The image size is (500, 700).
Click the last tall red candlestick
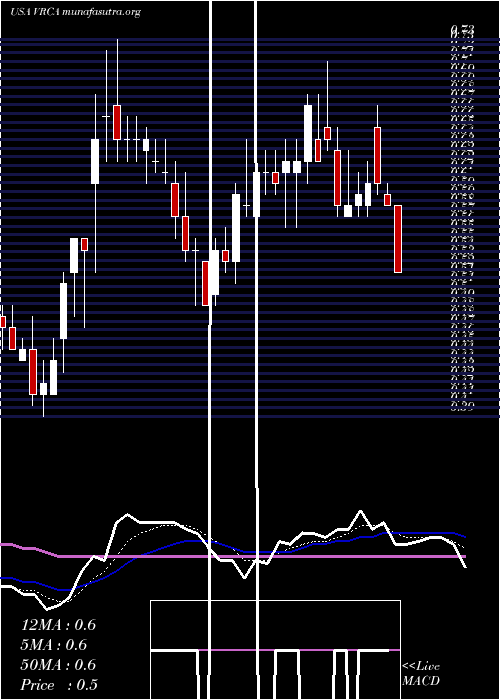(x=398, y=239)
